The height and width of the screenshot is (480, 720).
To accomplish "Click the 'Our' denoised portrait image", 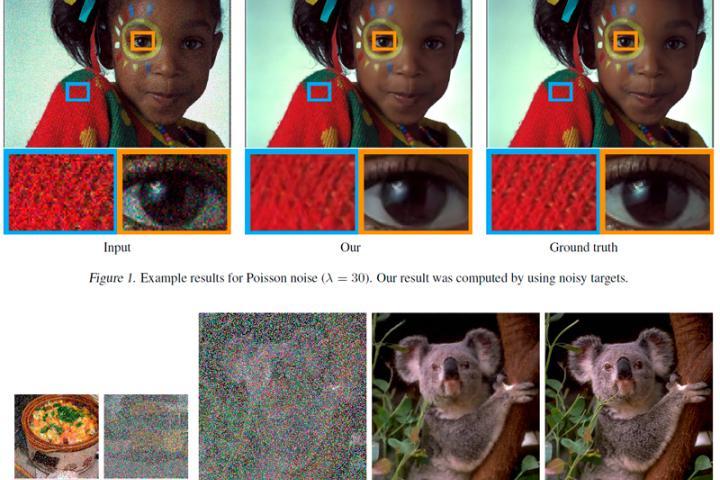I will click(359, 73).
